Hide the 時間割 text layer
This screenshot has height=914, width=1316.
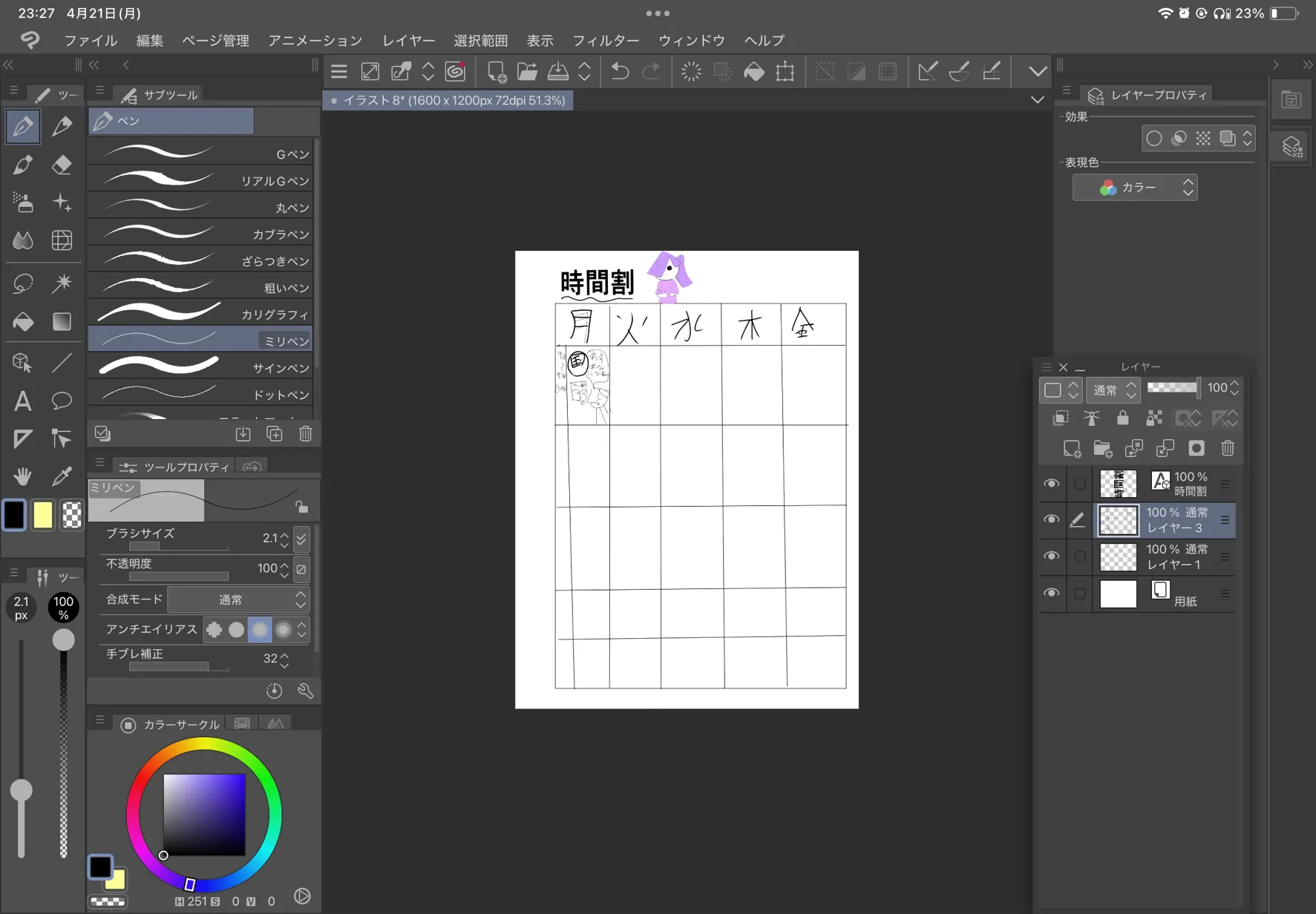pos(1051,484)
